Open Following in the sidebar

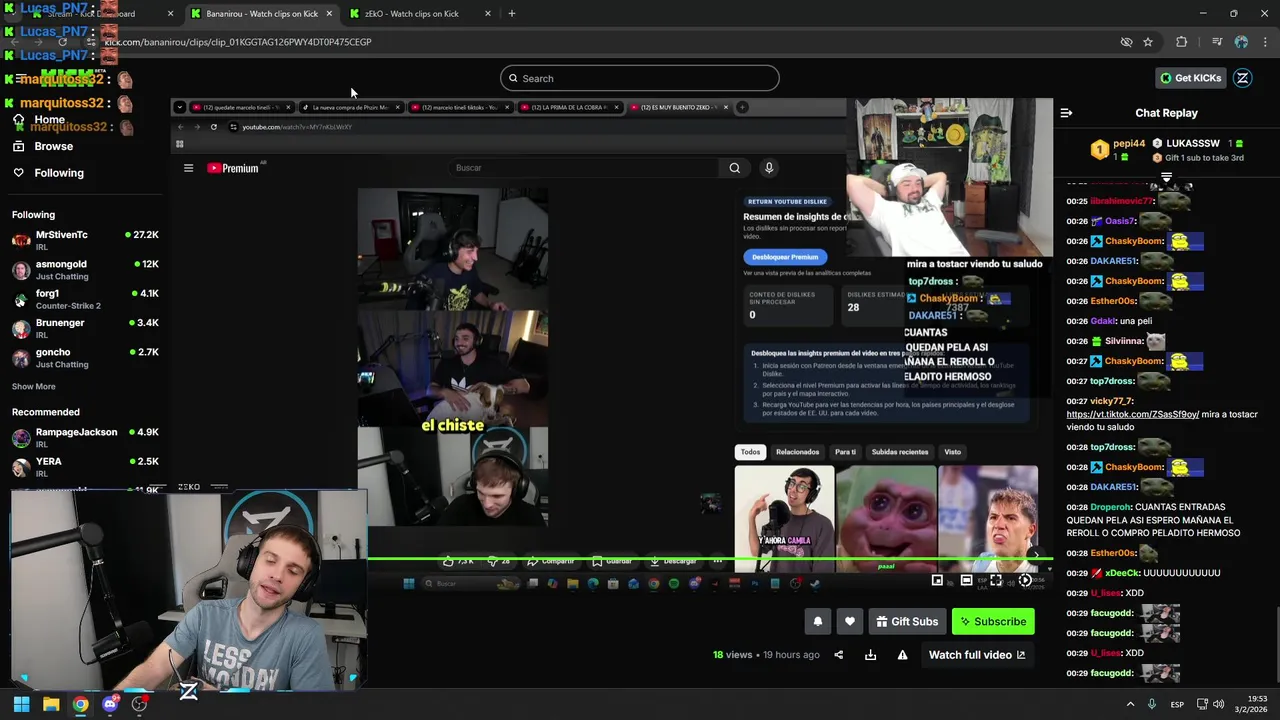(x=59, y=173)
